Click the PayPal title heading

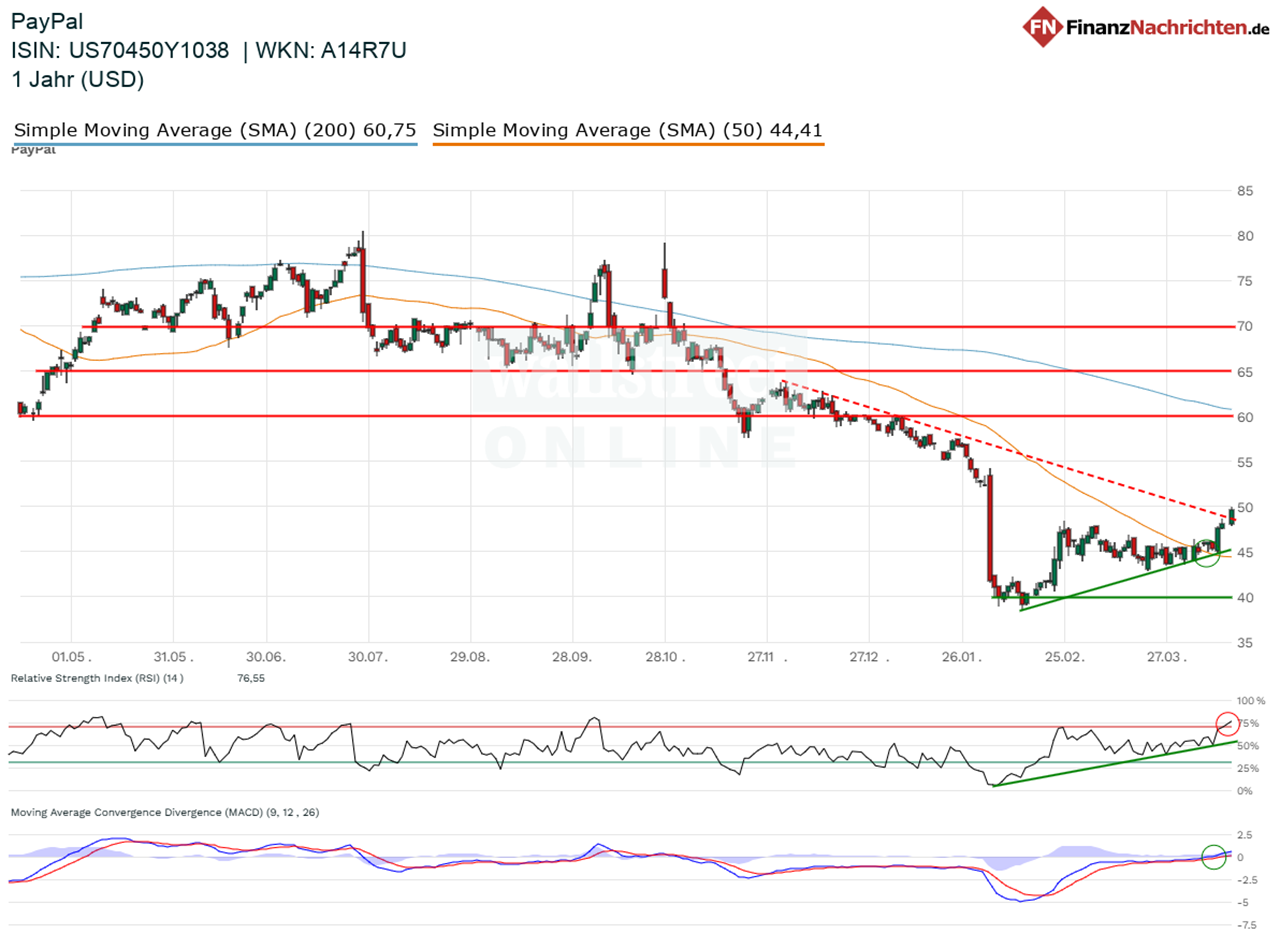pyautogui.click(x=45, y=20)
